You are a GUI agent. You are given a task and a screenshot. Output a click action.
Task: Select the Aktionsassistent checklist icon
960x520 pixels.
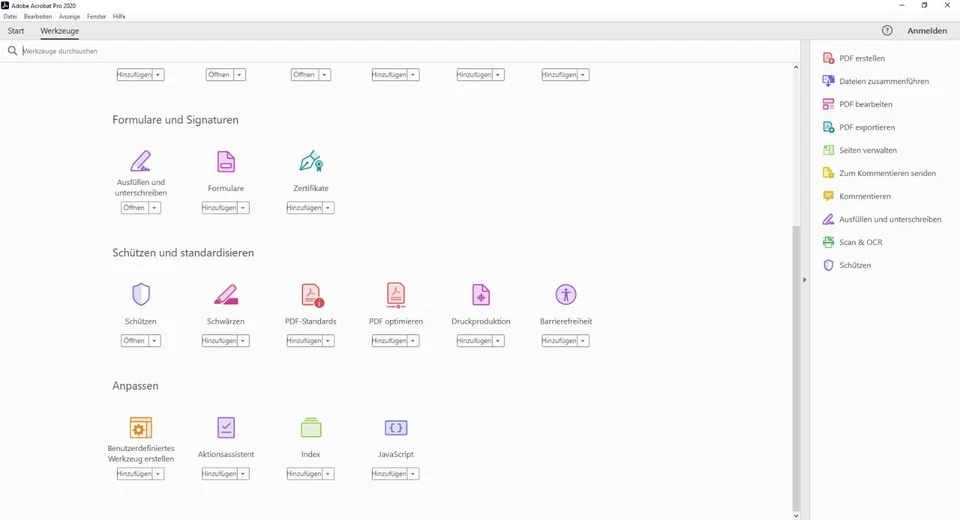pyautogui.click(x=226, y=428)
